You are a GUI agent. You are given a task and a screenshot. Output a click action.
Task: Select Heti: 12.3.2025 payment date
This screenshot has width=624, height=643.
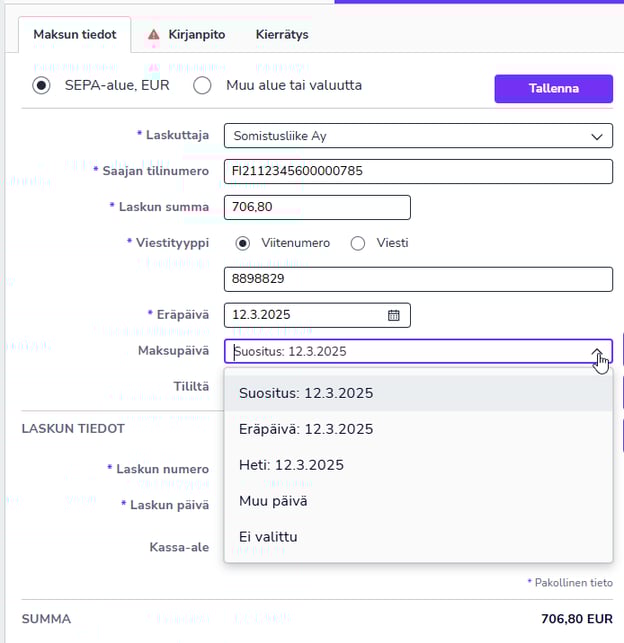tap(292, 465)
